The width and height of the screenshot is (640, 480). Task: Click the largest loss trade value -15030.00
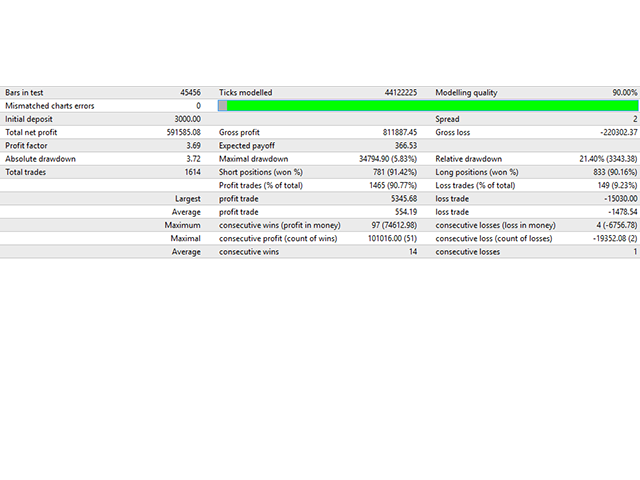point(621,199)
